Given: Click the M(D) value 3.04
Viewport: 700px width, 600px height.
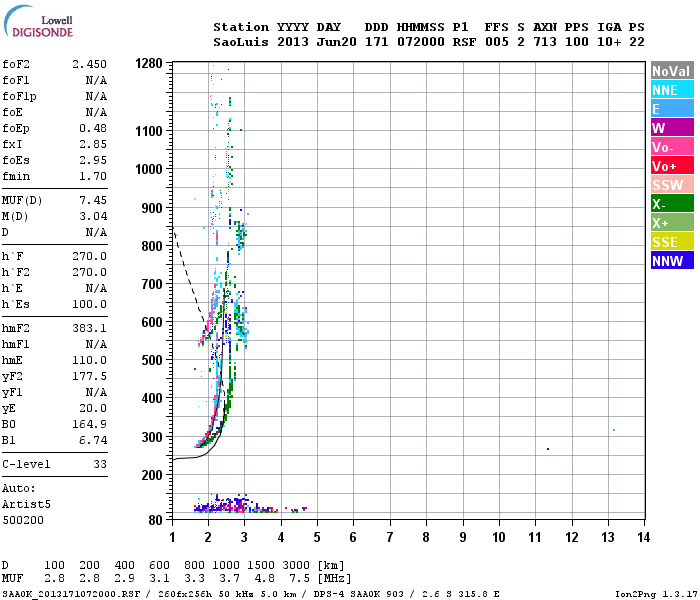Looking at the screenshot, I should (93, 216).
